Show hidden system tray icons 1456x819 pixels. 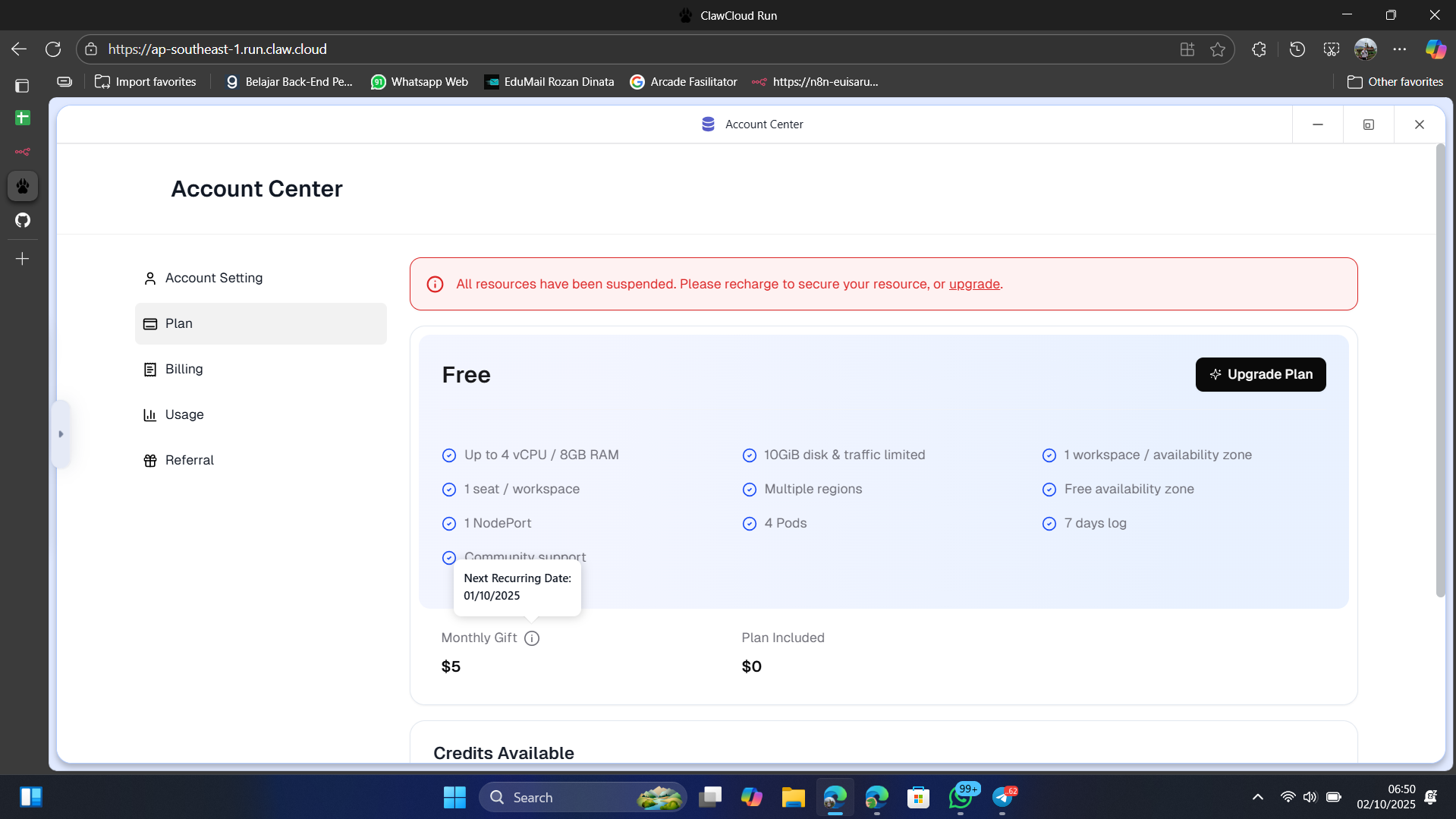point(1257,797)
